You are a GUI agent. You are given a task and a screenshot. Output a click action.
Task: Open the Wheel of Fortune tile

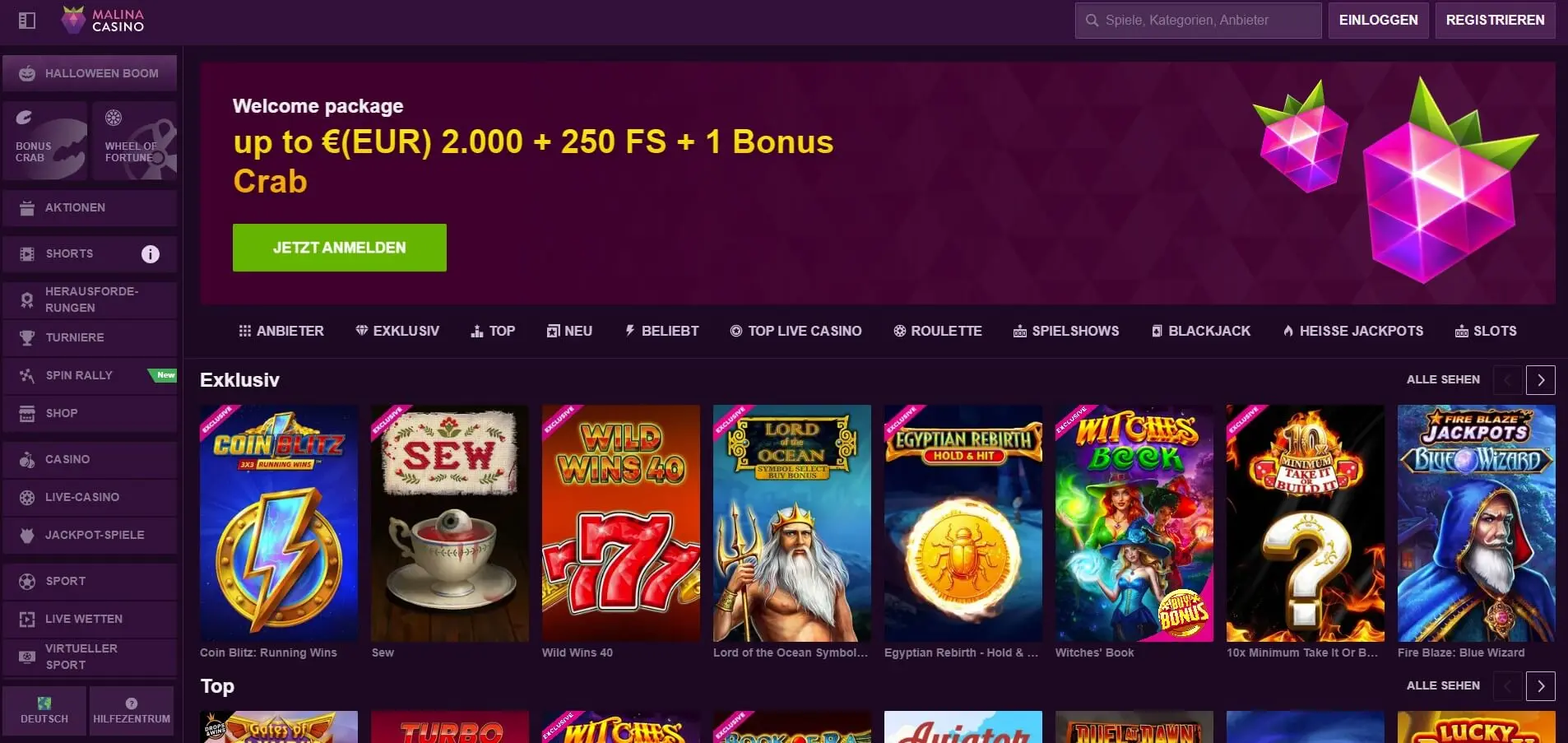pyautogui.click(x=134, y=141)
